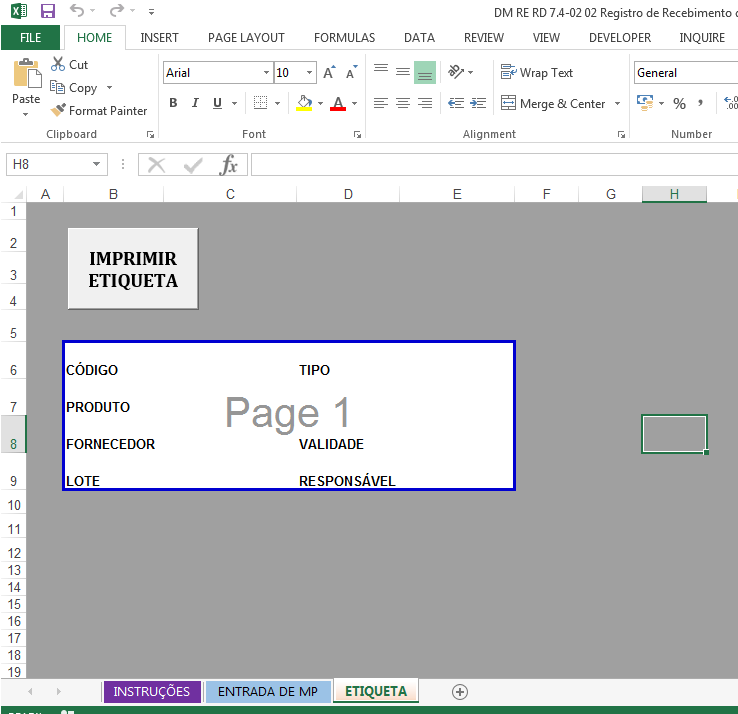Open the FILE tab
The height and width of the screenshot is (714, 738).
(31, 38)
